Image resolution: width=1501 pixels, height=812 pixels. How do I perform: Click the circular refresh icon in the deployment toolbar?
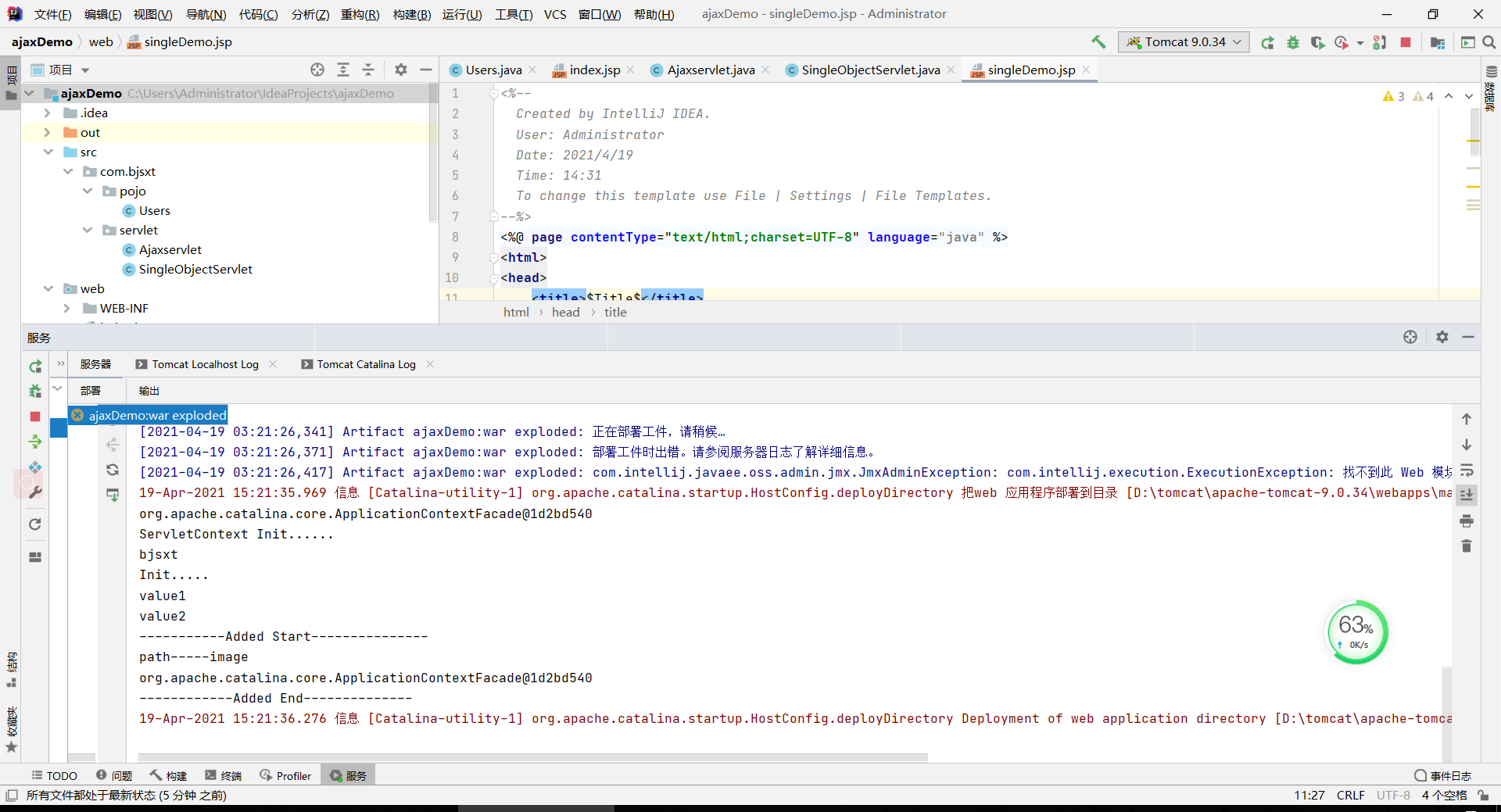point(113,470)
